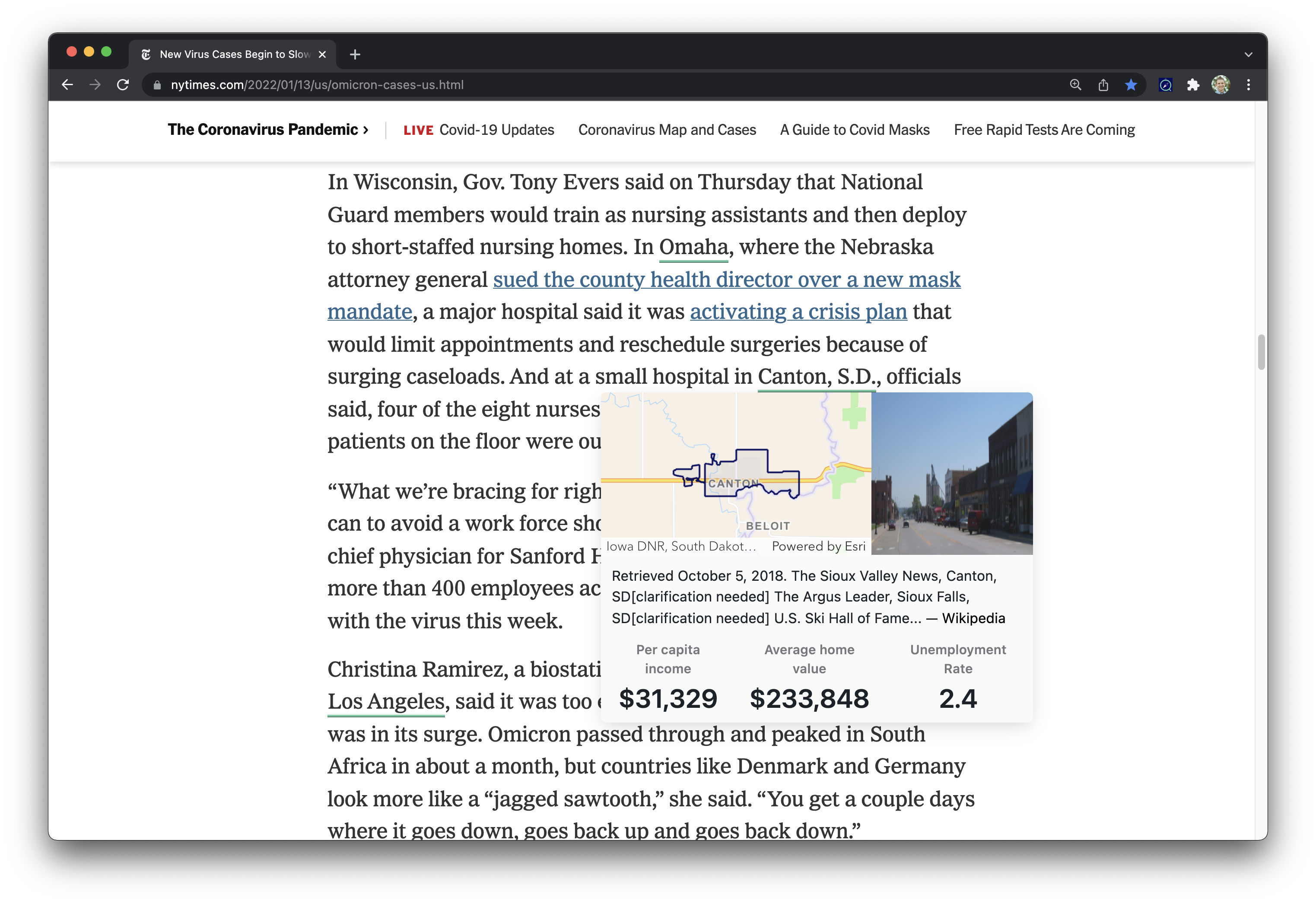Click the blue circular extension icon
1316x904 pixels.
pos(1165,85)
